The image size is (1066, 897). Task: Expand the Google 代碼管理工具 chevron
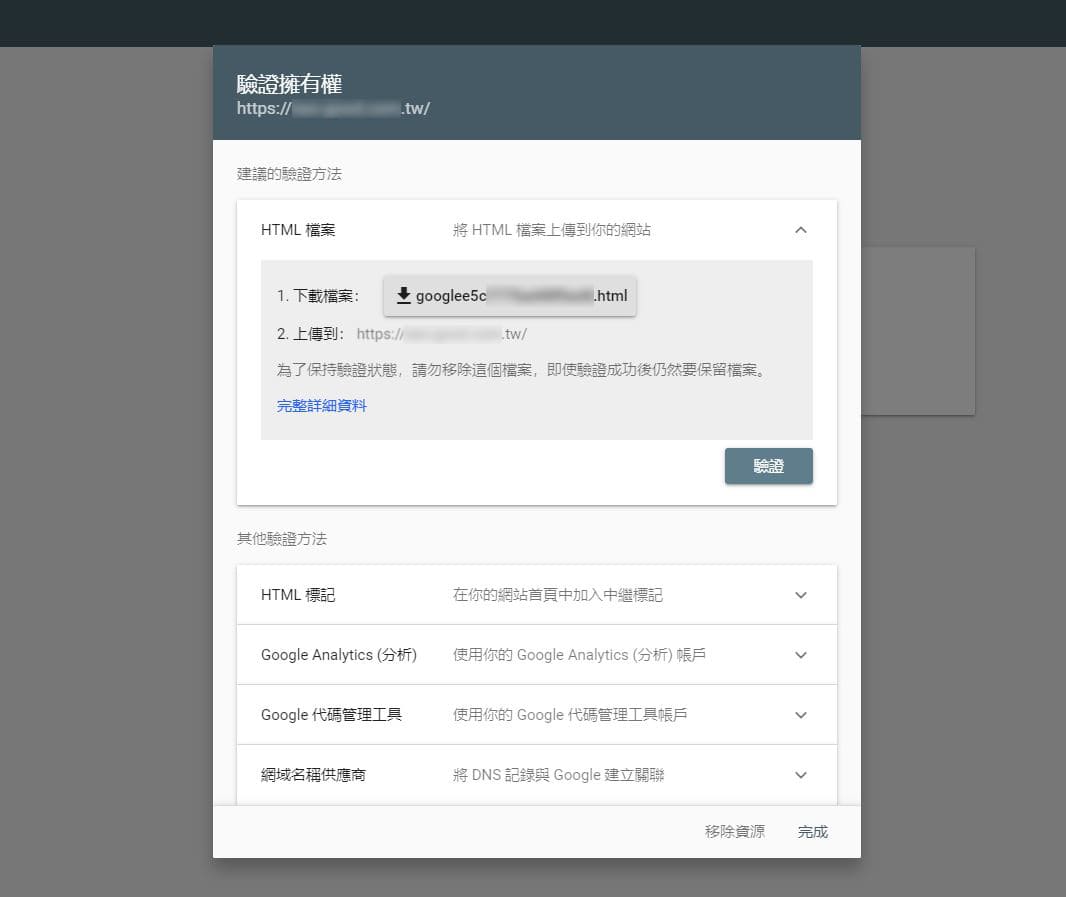point(800,715)
